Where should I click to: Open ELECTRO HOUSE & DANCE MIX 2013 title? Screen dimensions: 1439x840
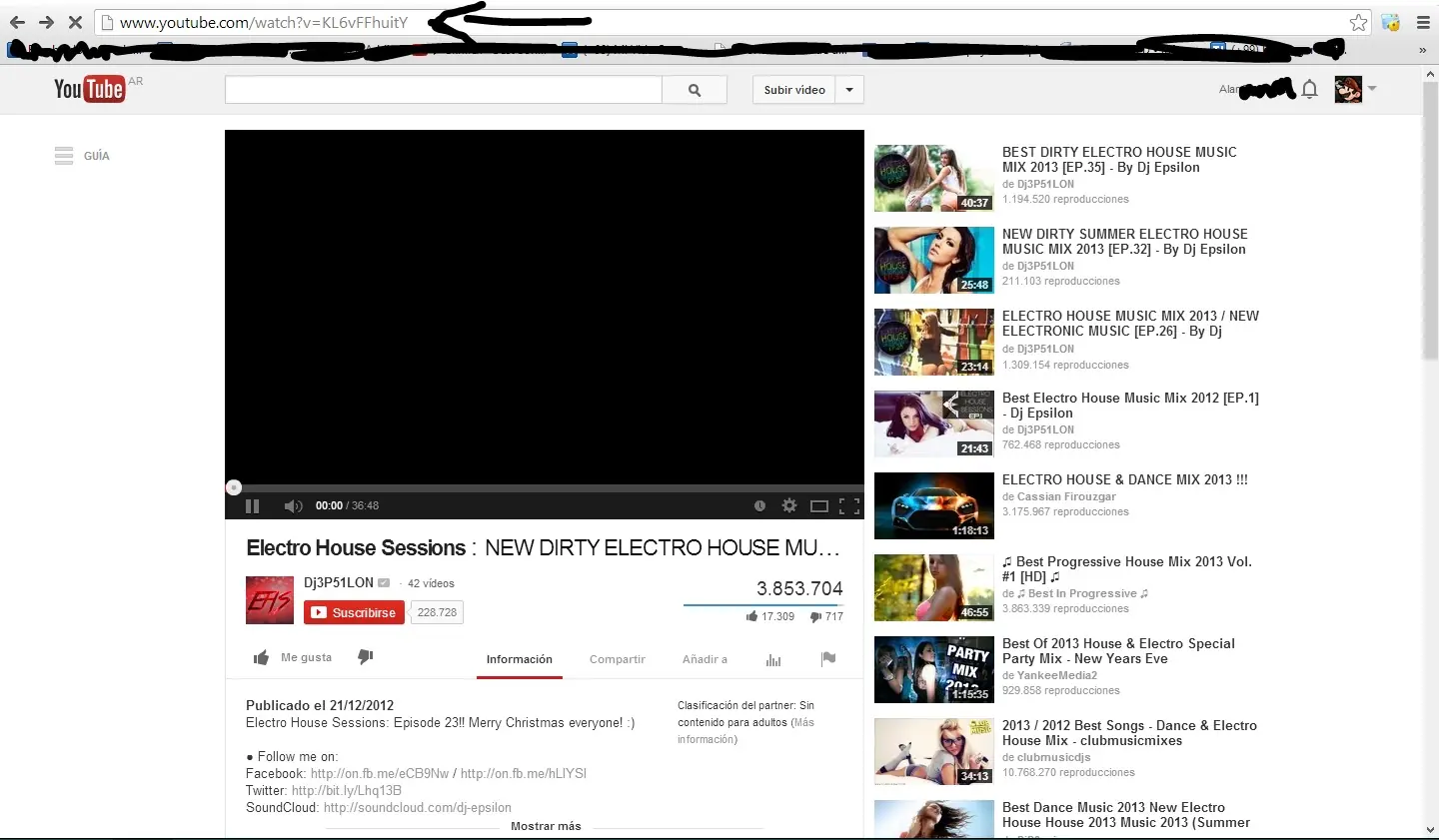(x=1125, y=479)
